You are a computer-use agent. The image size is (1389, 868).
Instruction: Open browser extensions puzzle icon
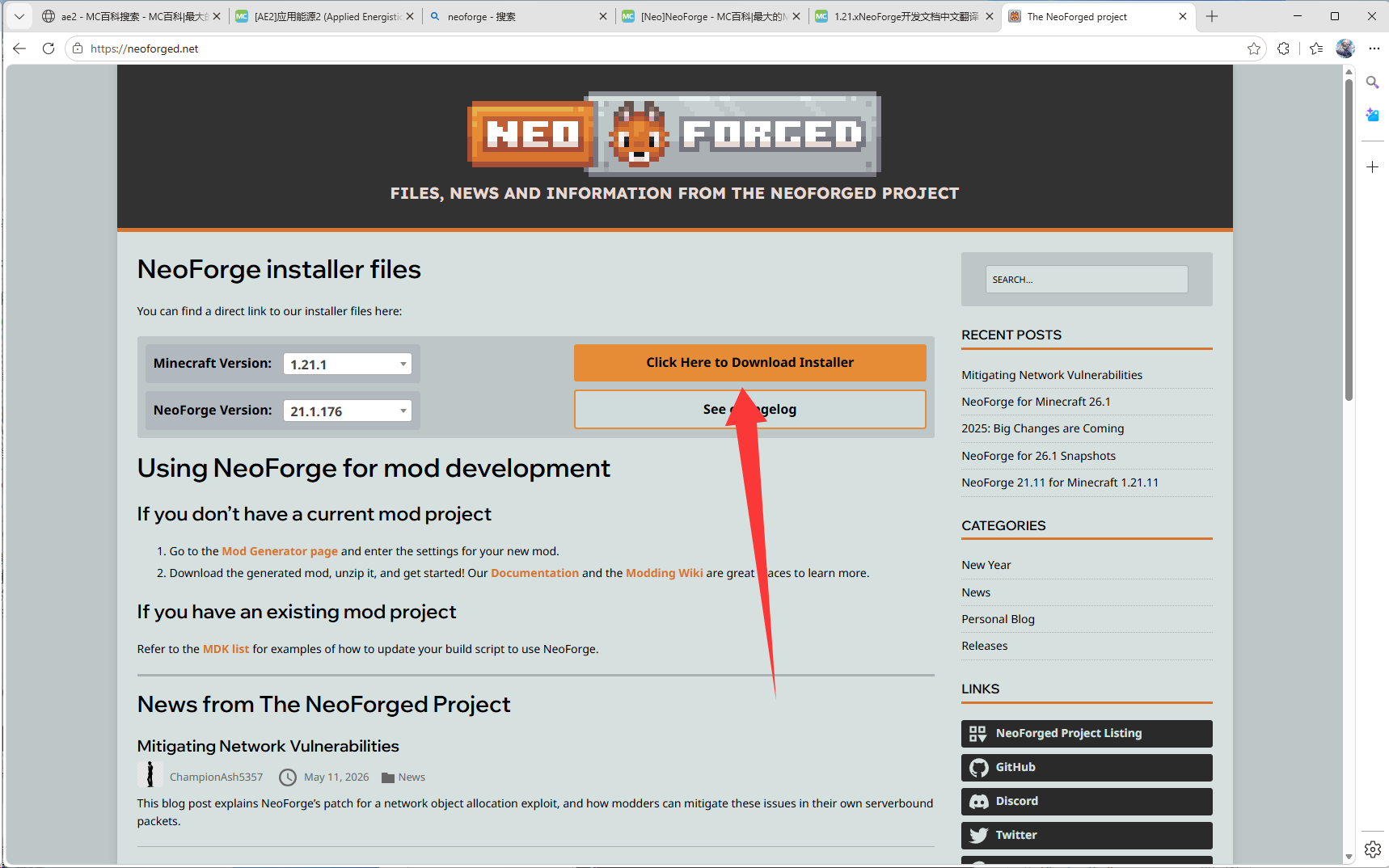1283,48
